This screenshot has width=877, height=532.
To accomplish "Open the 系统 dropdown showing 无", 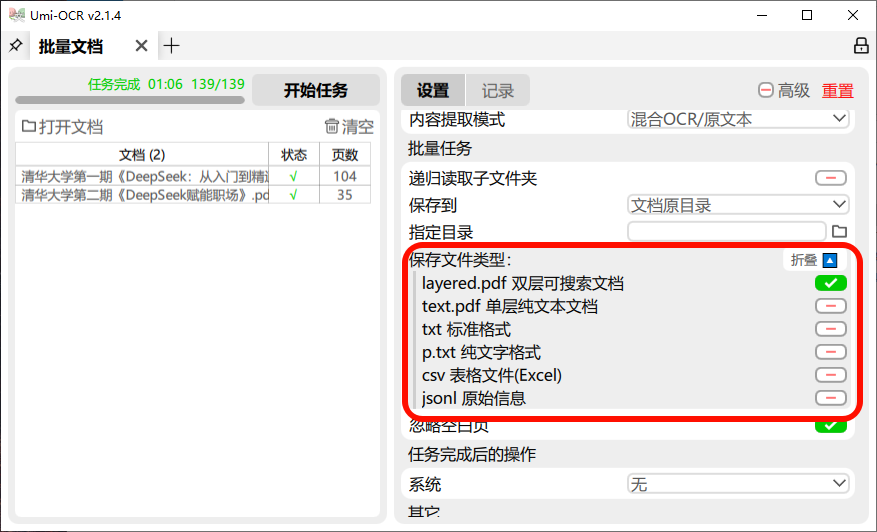I will 738,484.
